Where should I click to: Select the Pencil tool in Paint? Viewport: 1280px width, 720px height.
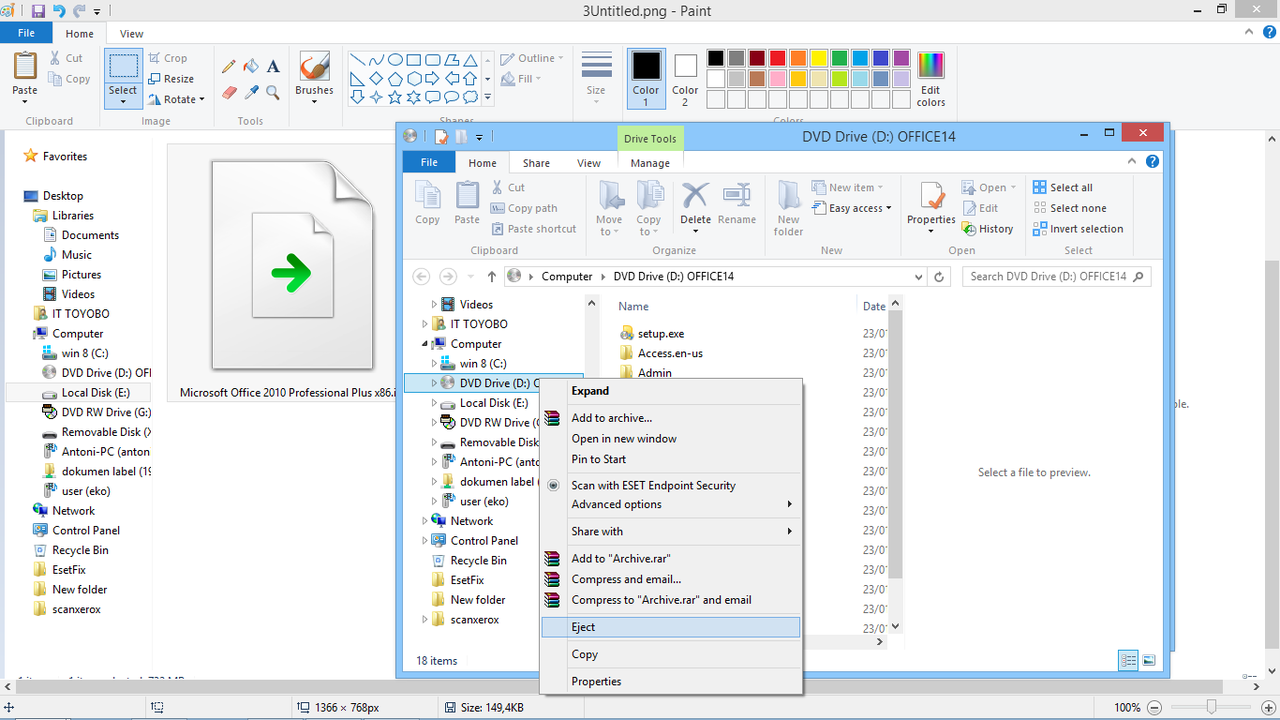pos(229,67)
